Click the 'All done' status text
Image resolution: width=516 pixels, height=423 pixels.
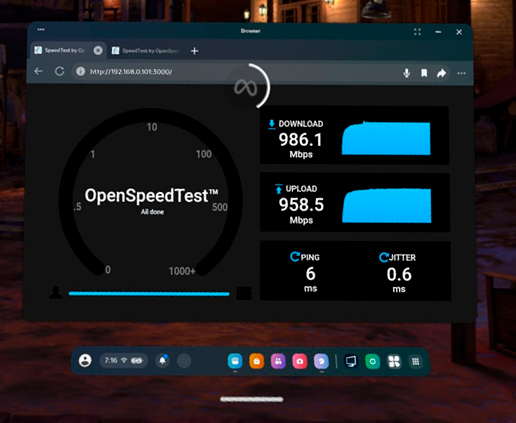coord(152,212)
